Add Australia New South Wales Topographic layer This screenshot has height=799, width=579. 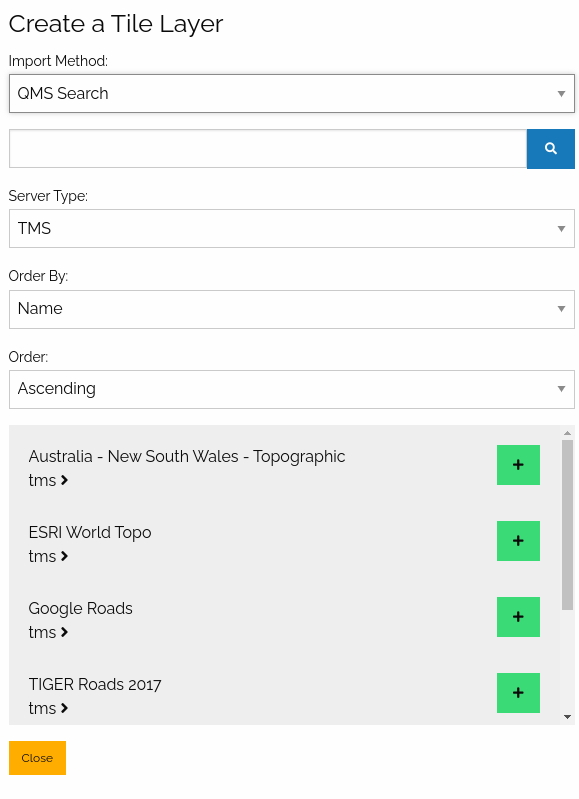518,465
